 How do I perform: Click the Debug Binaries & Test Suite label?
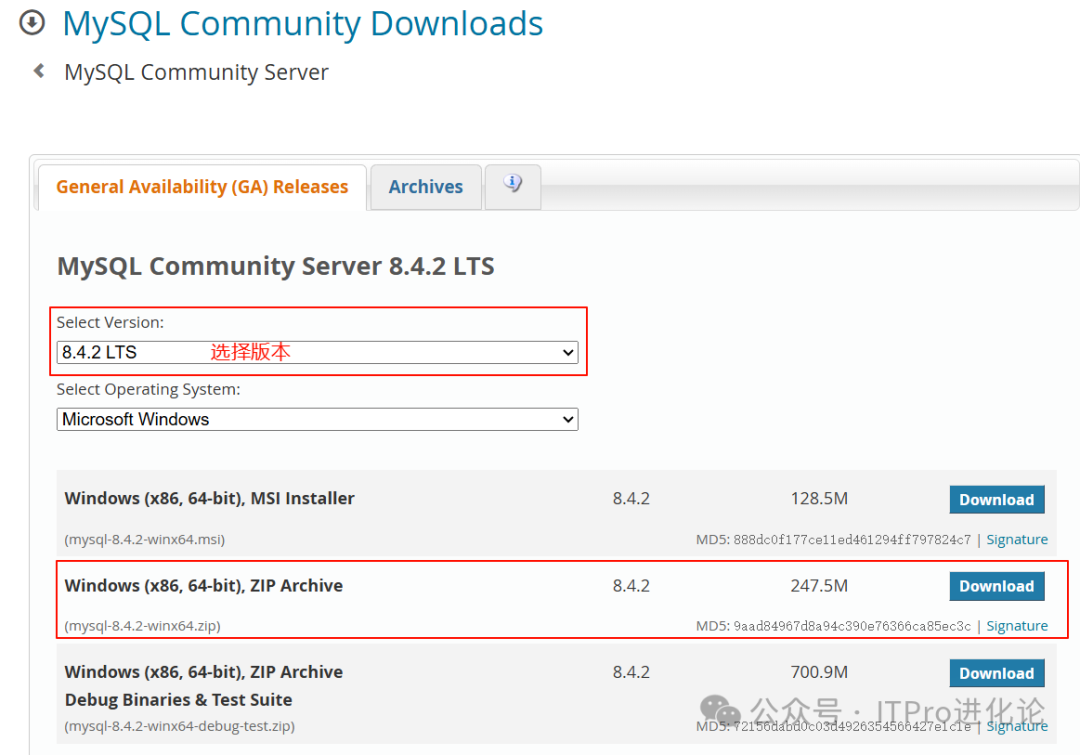click(178, 700)
